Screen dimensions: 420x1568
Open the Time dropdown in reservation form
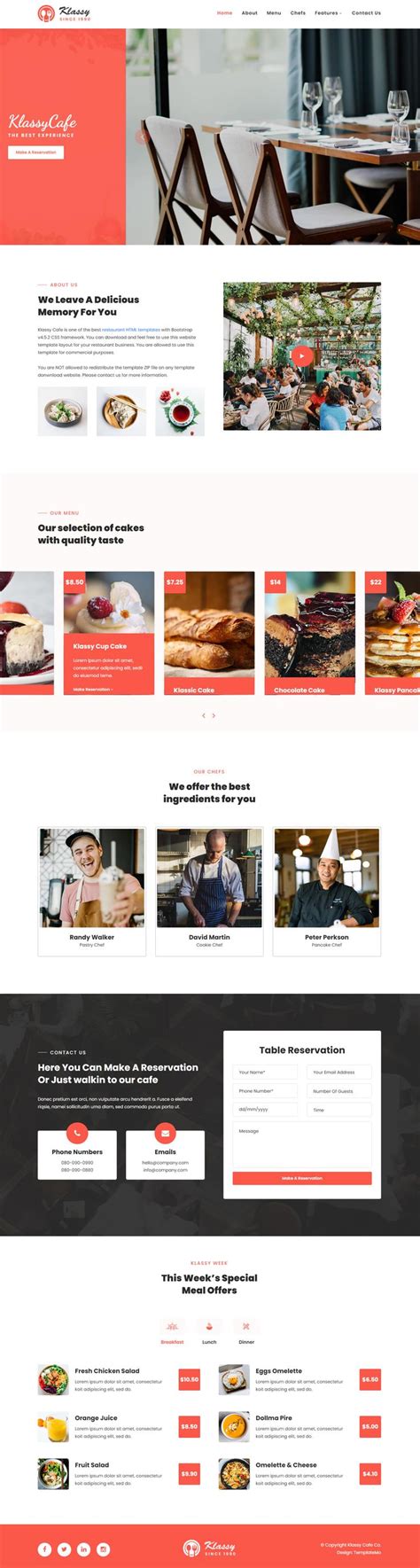point(339,1109)
